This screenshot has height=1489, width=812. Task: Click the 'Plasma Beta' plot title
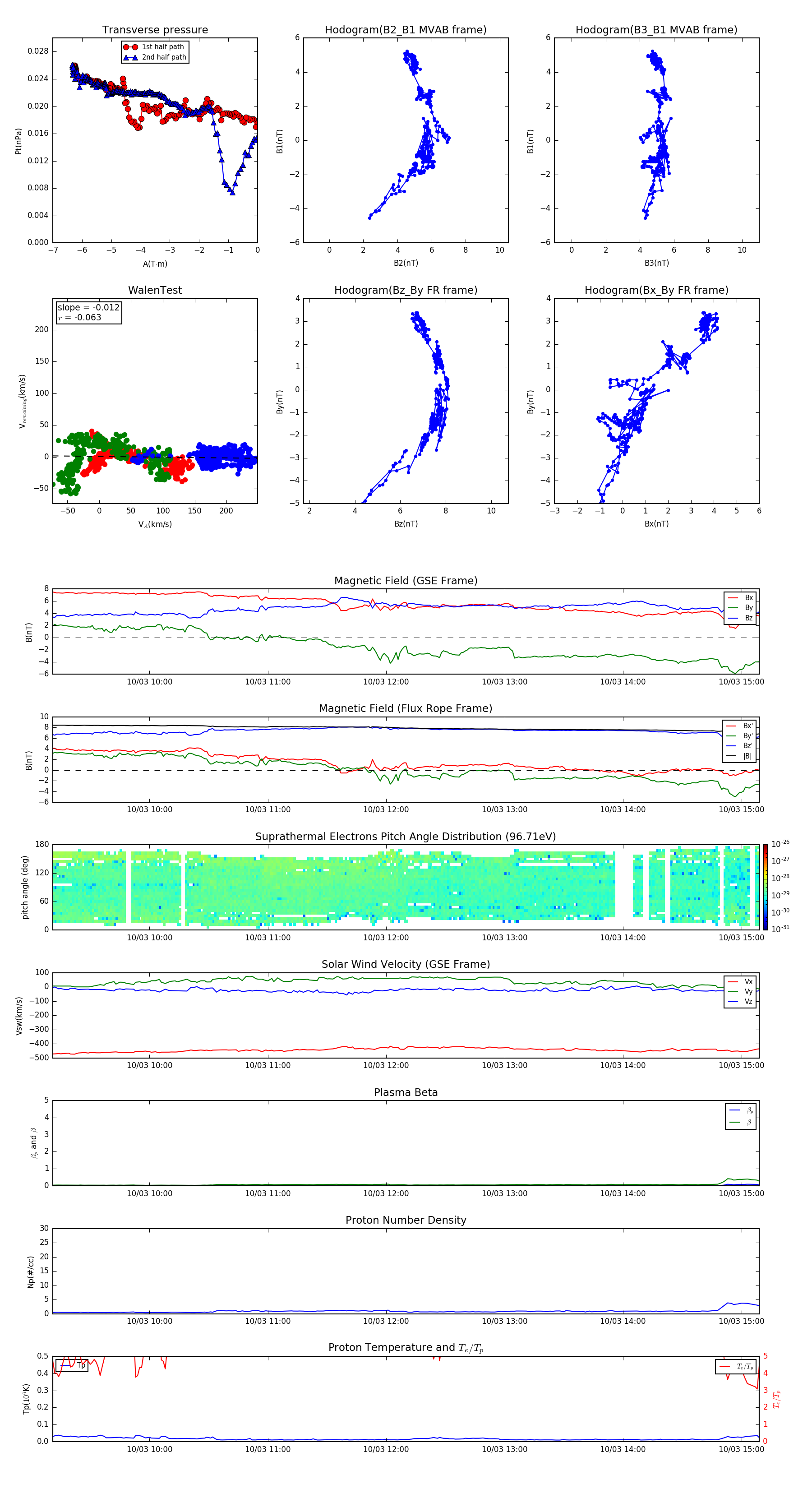406,1093
